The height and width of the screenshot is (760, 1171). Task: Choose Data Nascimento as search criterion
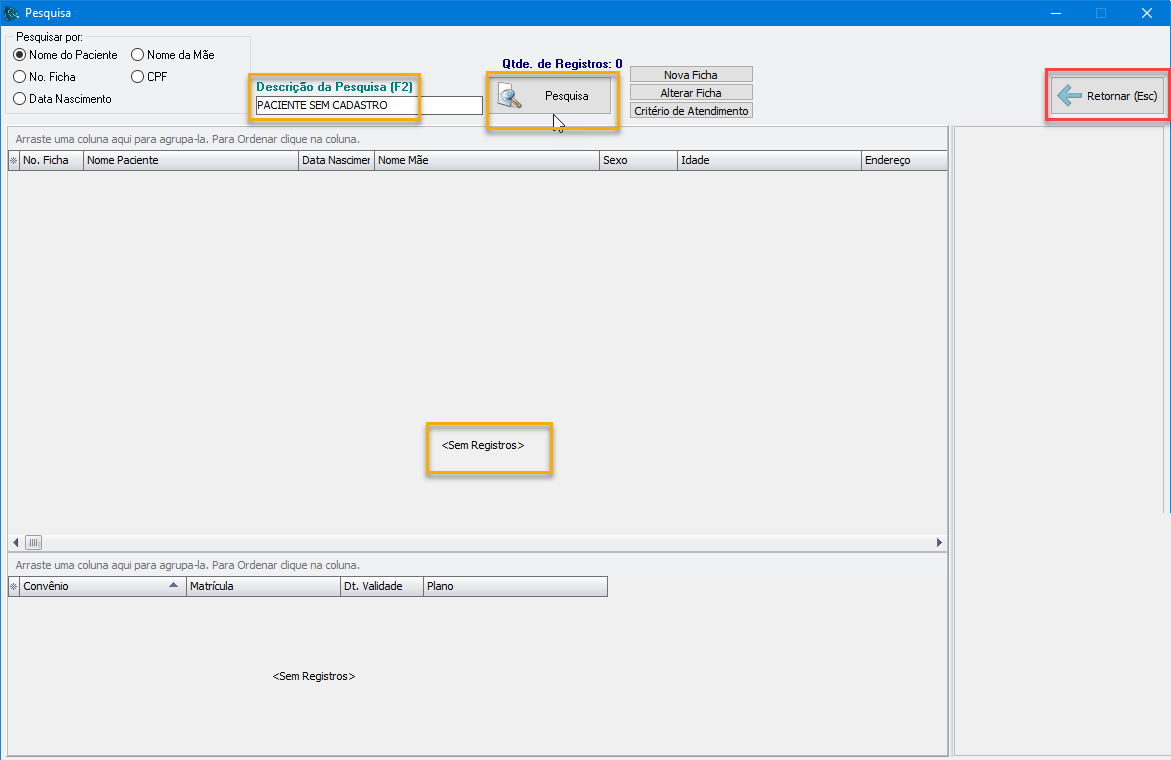(x=20, y=99)
